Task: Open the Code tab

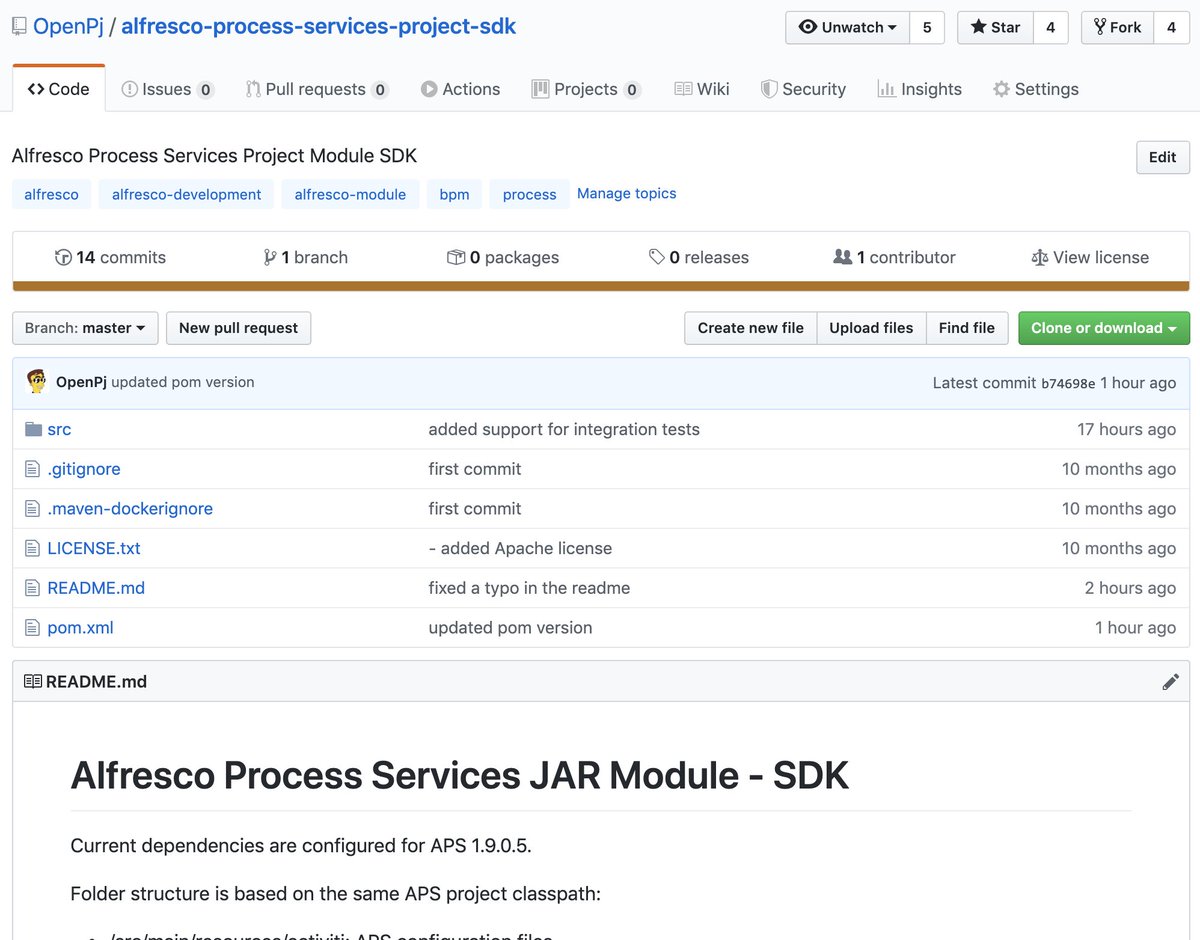Action: [x=58, y=89]
